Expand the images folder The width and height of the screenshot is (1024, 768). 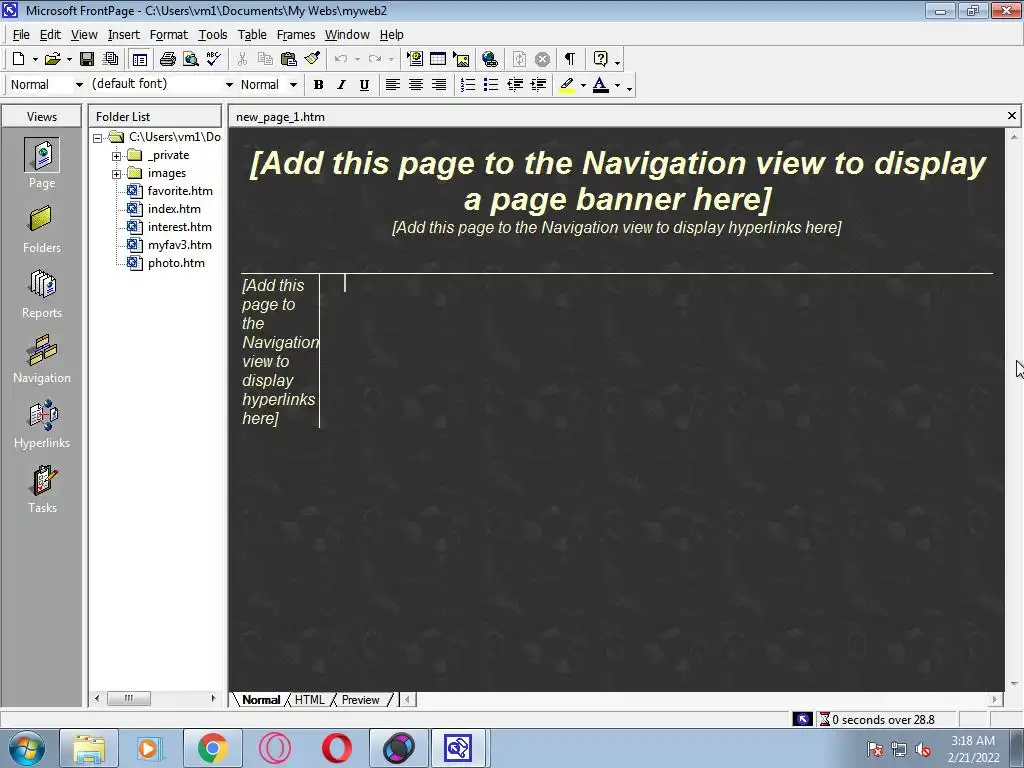pyautogui.click(x=116, y=174)
